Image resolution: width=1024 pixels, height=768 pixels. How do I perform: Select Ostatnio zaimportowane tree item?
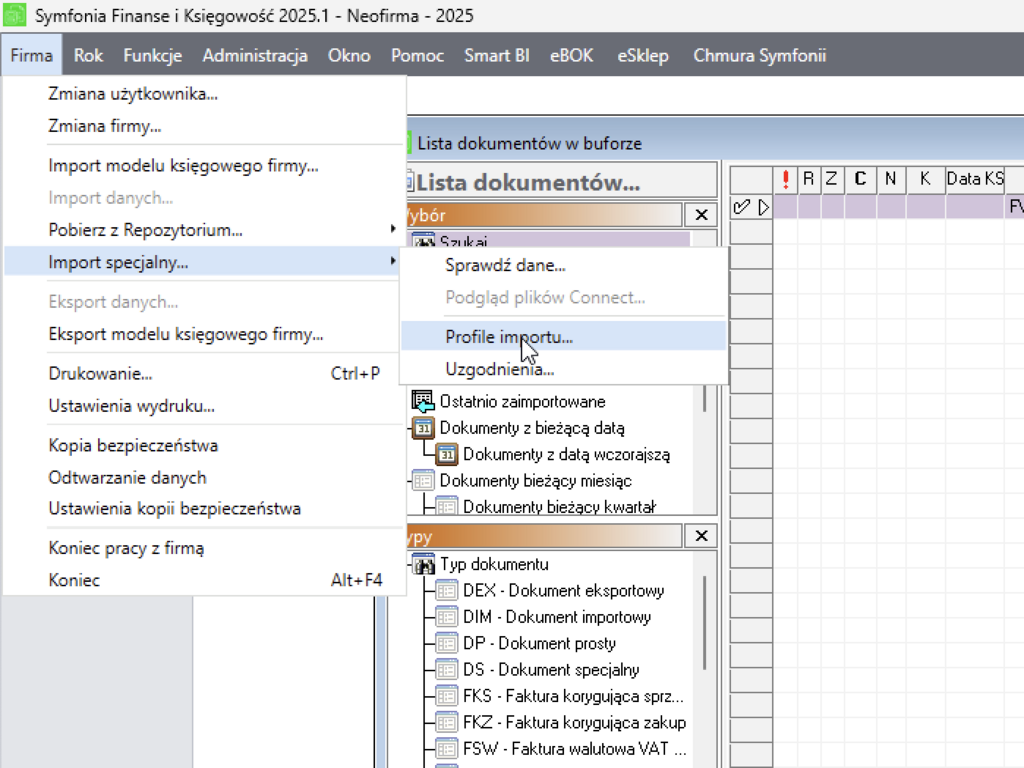click(522, 402)
